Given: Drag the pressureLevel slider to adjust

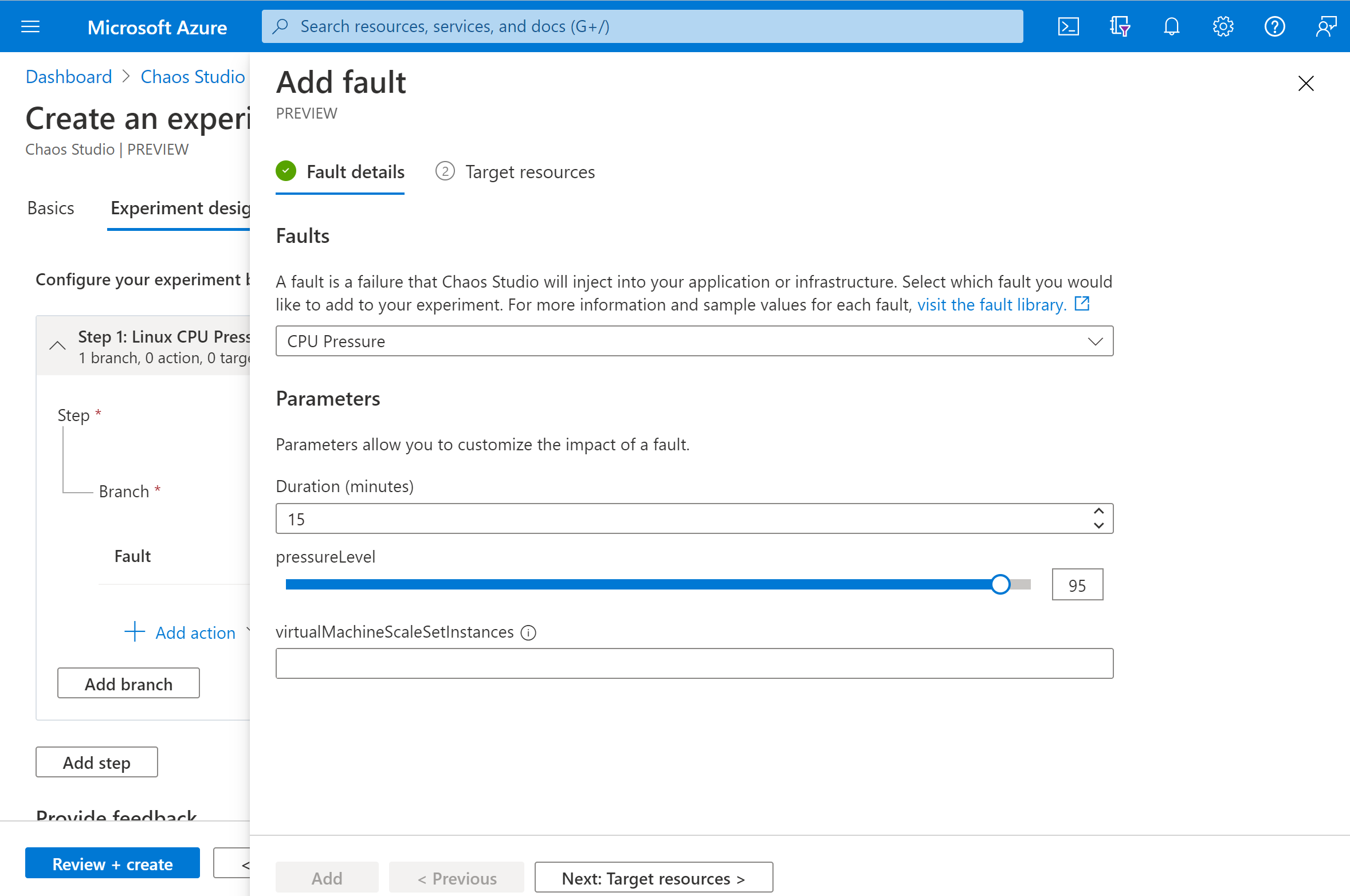Looking at the screenshot, I should (x=1000, y=585).
